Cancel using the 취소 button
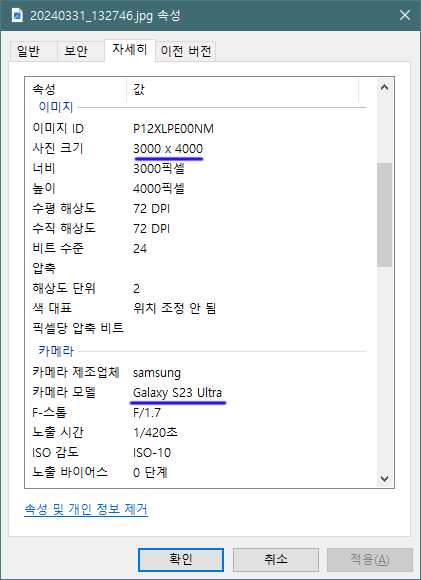 pyautogui.click(x=276, y=559)
